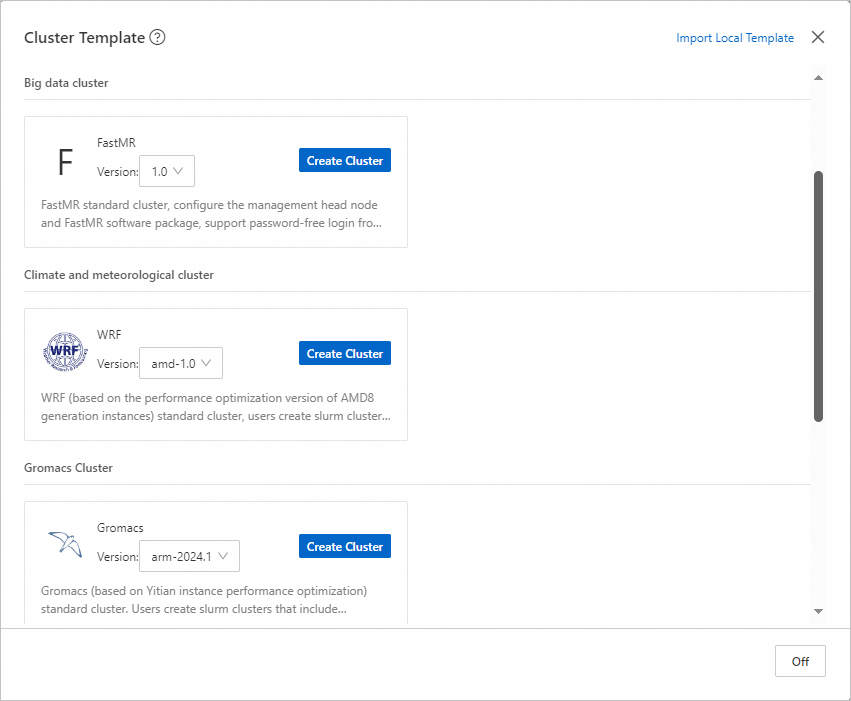Viewport: 851px width, 701px height.
Task: Click the Climate and meteorological cluster heading
Action: (x=119, y=275)
